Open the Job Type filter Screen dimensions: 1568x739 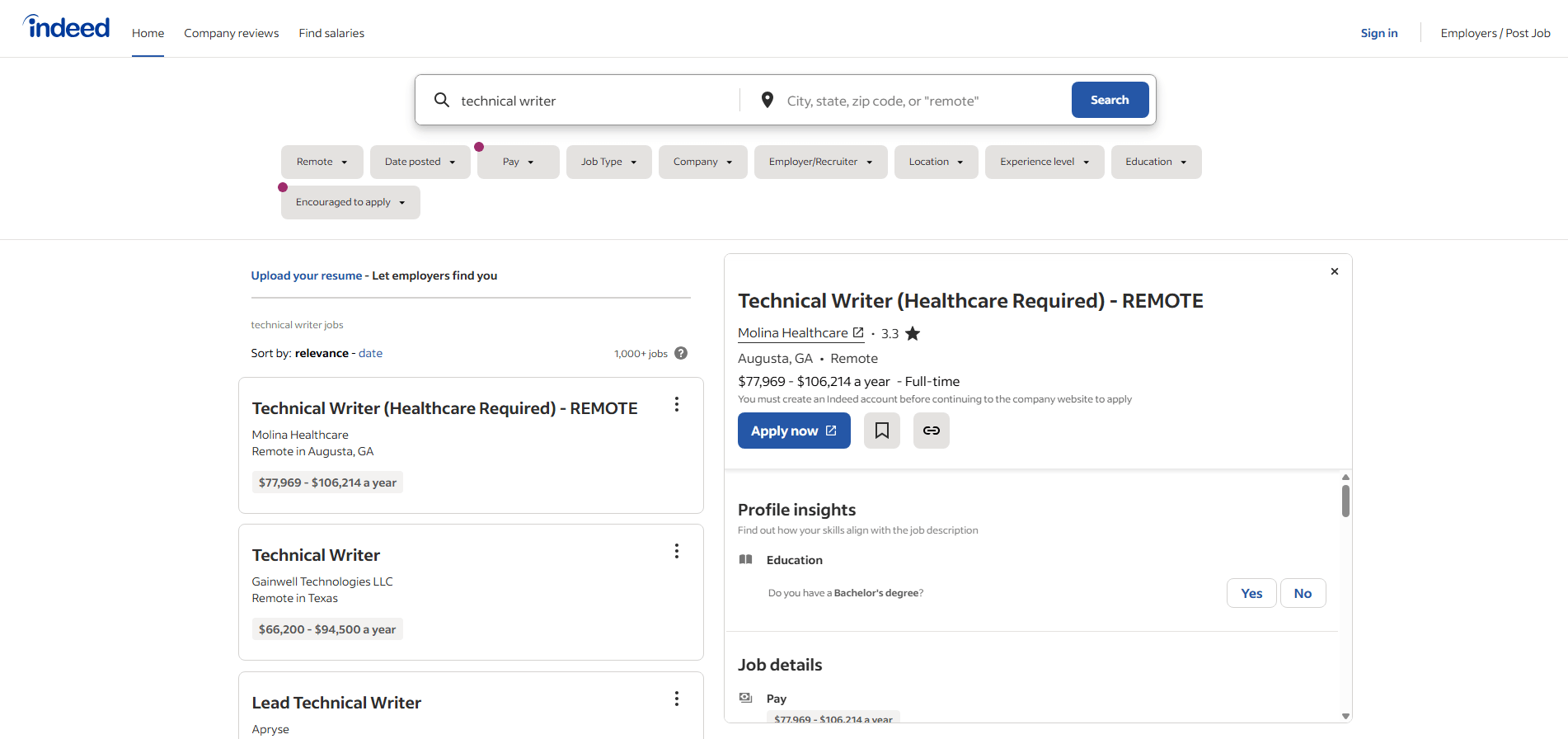609,162
